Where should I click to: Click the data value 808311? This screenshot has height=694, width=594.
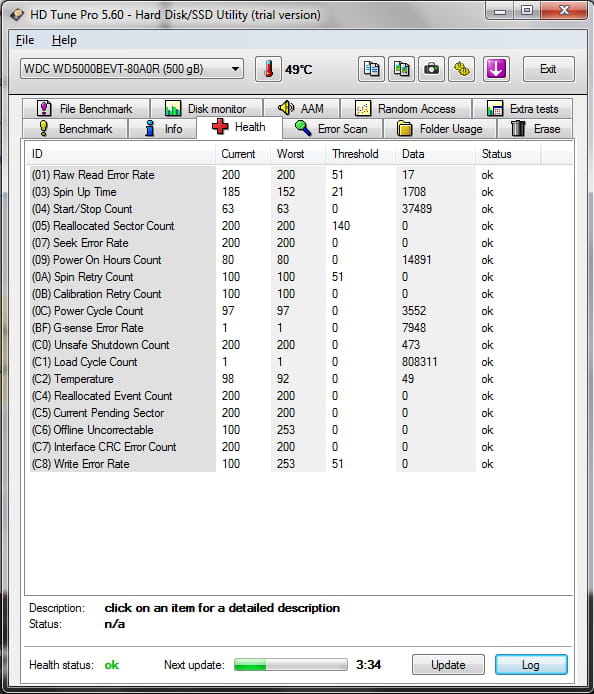tap(419, 362)
